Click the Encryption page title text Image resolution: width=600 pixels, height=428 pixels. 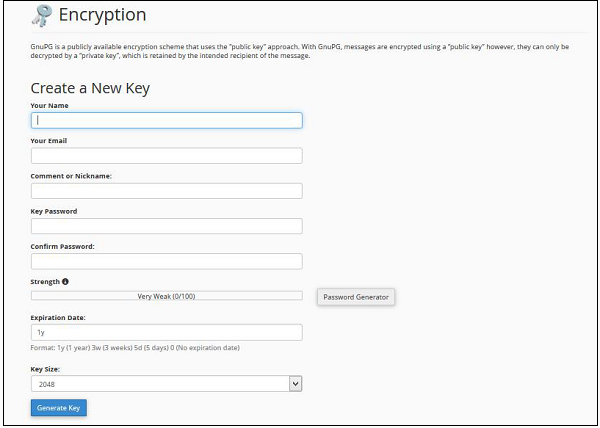point(102,16)
